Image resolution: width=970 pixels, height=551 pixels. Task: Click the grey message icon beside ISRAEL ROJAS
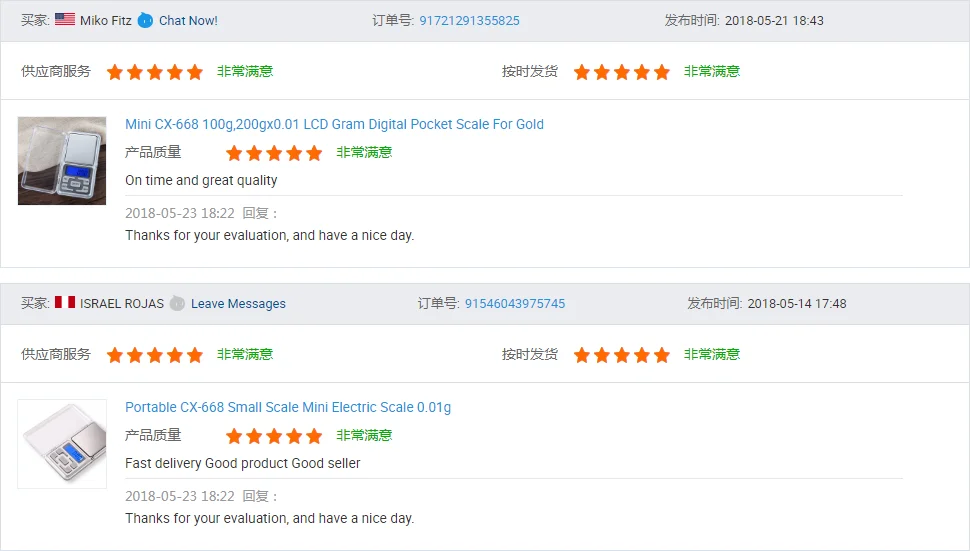(x=177, y=303)
